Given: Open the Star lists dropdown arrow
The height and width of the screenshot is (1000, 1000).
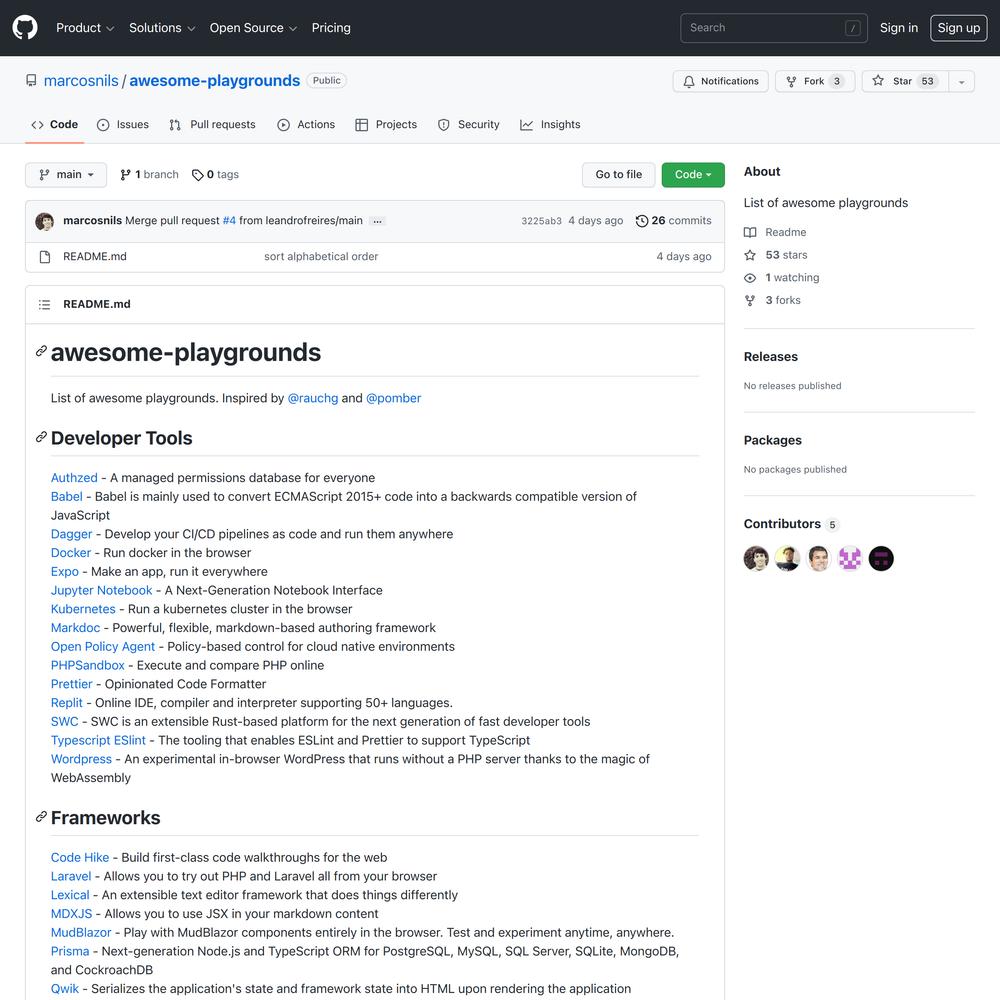Looking at the screenshot, I should (962, 82).
